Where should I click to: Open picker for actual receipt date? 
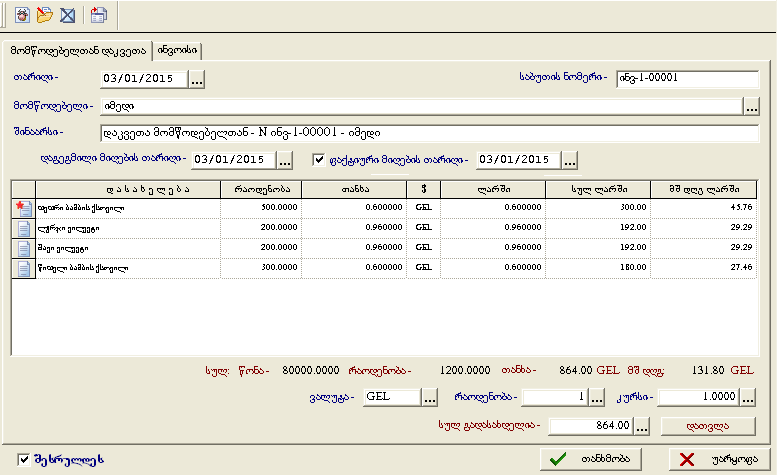tap(570, 160)
